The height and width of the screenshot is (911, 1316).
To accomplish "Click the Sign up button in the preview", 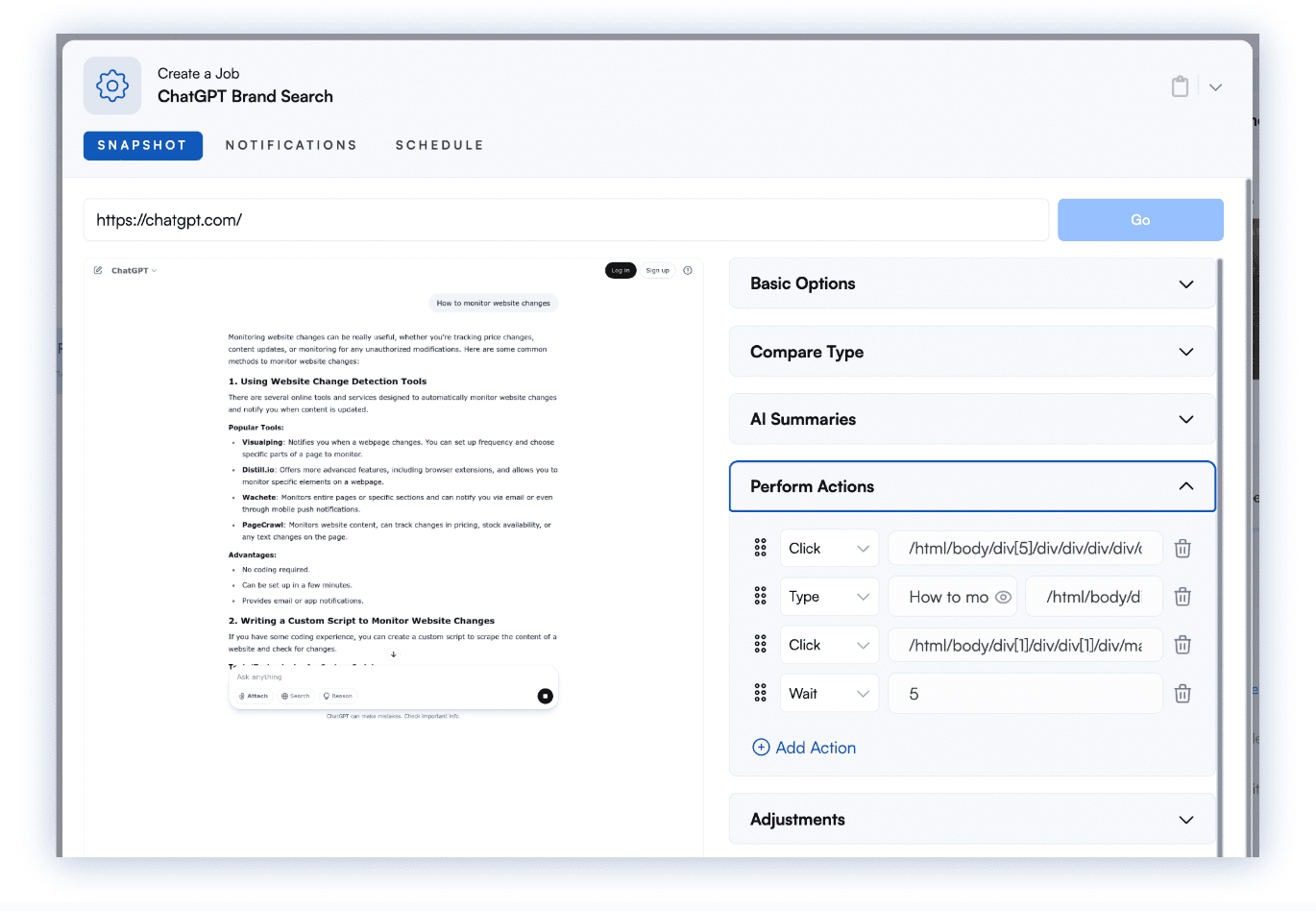I will [658, 270].
